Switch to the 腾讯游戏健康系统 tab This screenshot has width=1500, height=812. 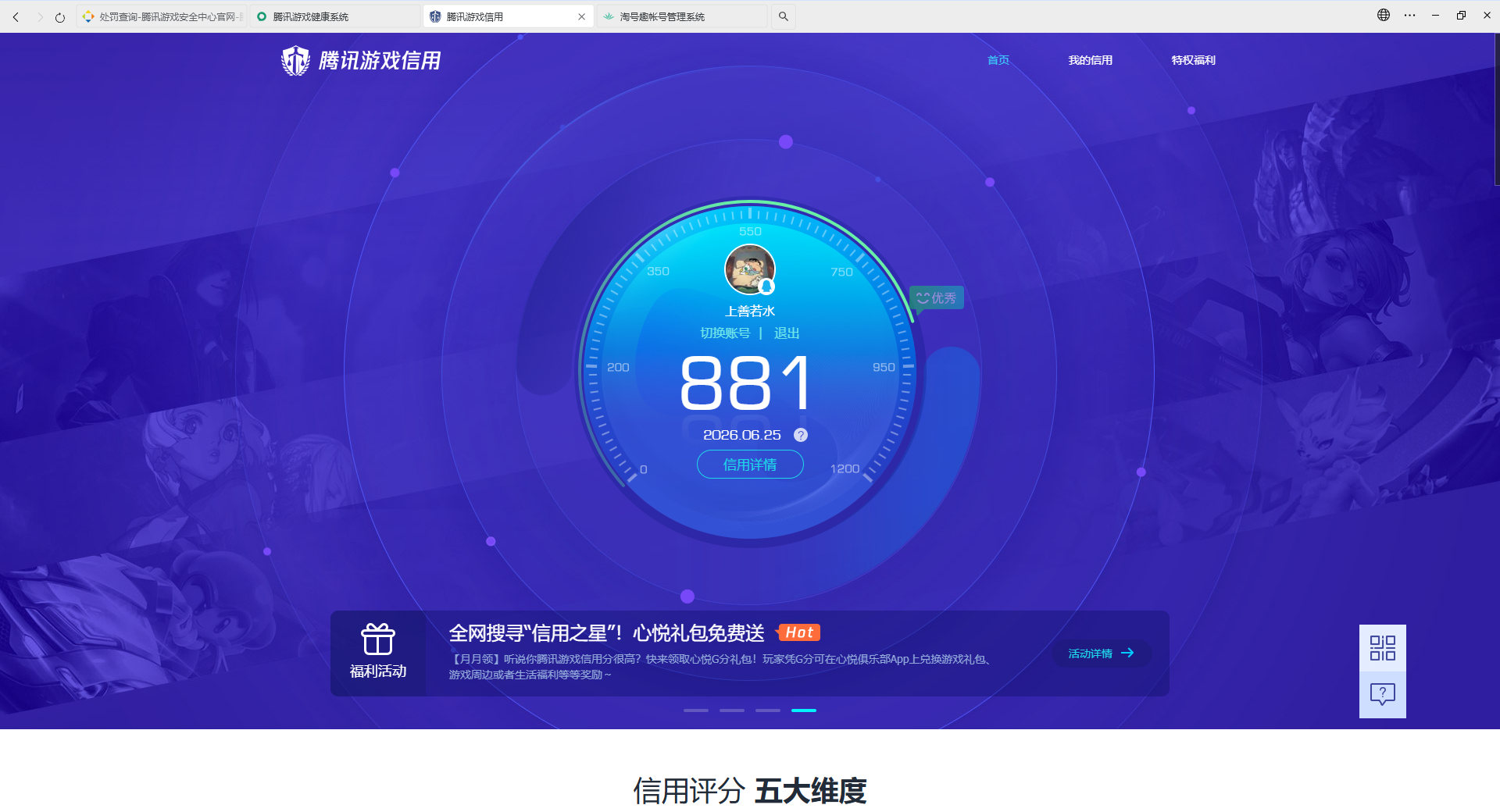tap(336, 16)
